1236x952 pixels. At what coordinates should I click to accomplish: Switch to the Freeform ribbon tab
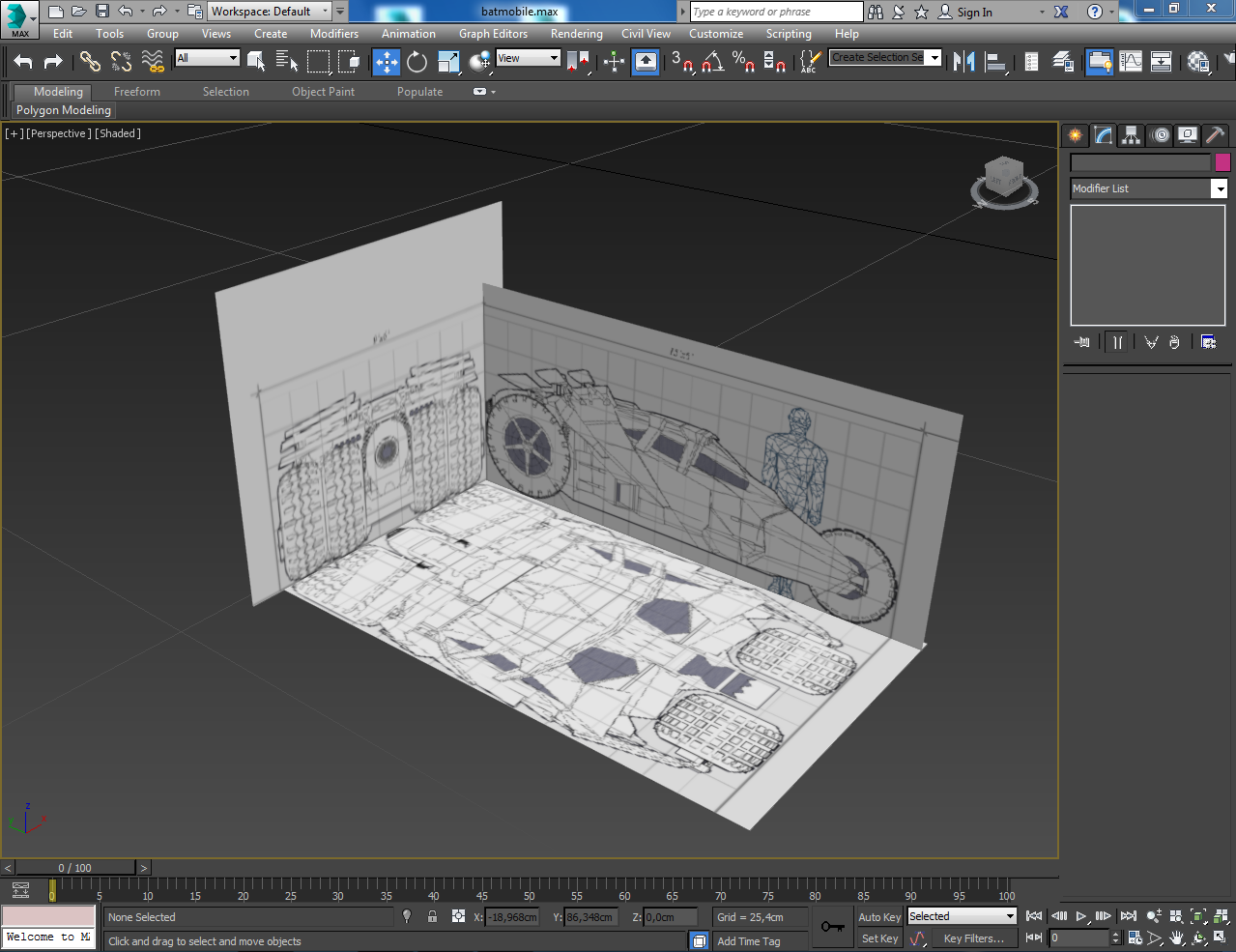(137, 92)
